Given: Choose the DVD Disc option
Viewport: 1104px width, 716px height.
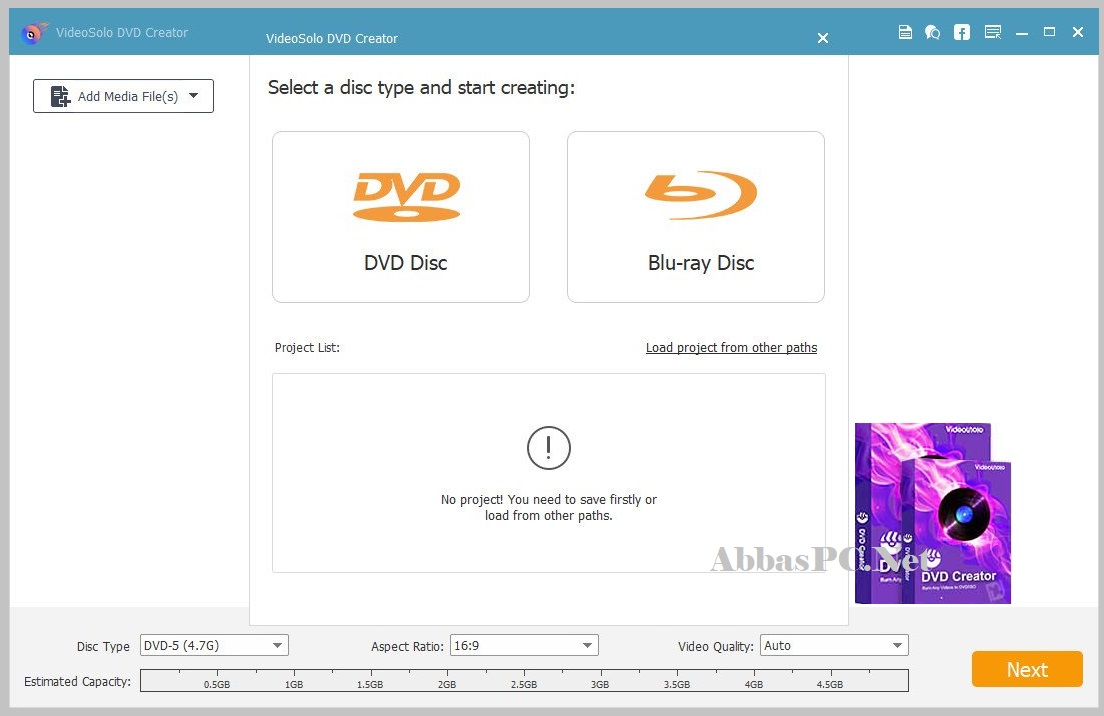Looking at the screenshot, I should pos(401,217).
